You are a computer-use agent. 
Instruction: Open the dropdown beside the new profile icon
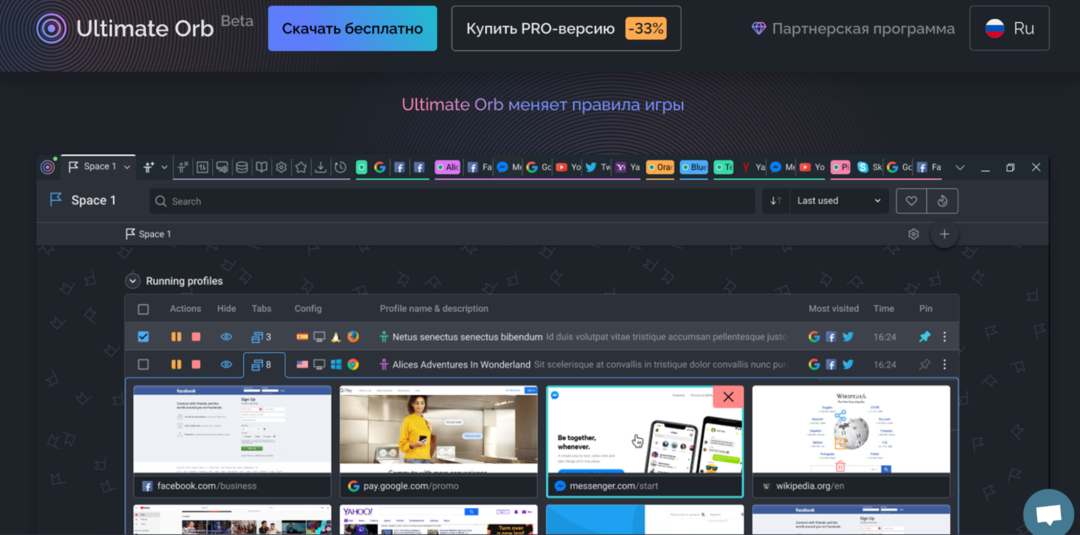165,167
